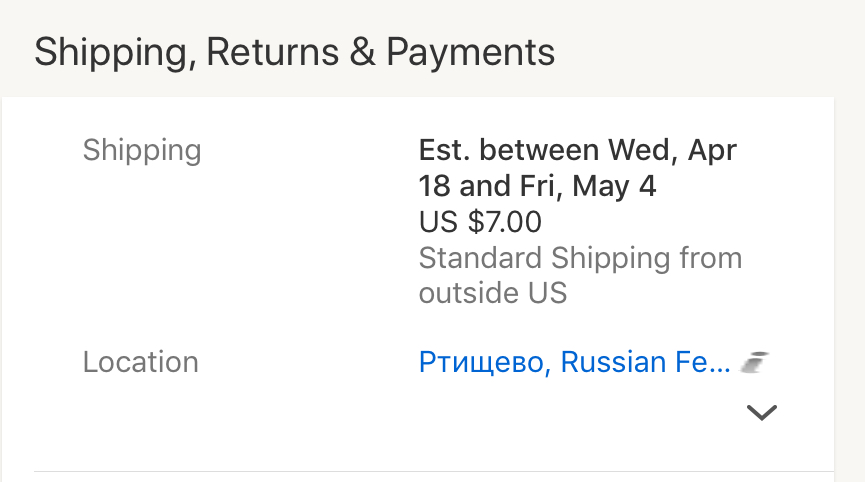
Task: Click the horizontal divider below Location row
Action: click(x=434, y=472)
